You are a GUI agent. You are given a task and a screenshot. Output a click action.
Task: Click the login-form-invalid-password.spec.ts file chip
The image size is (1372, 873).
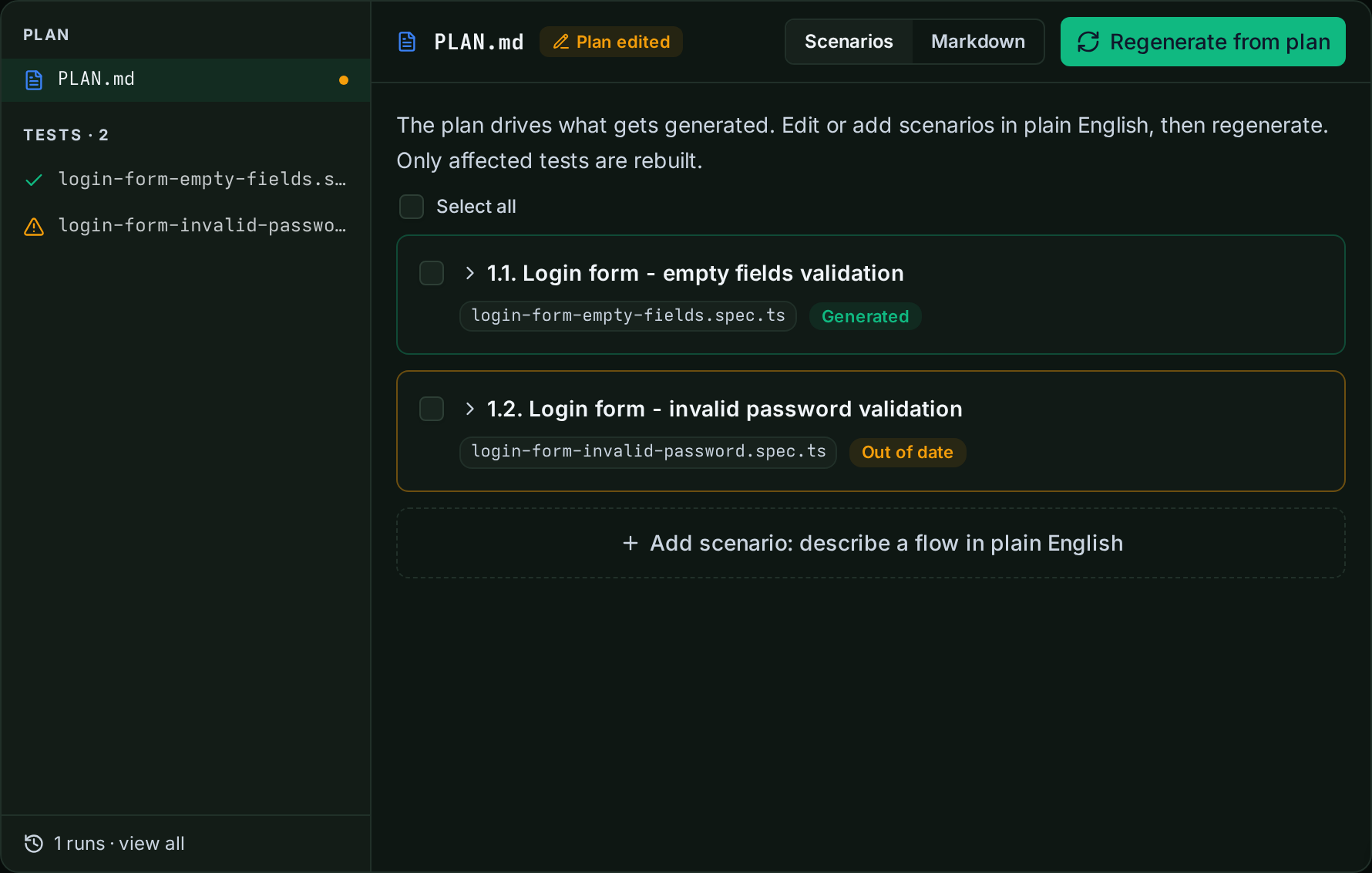coord(648,452)
